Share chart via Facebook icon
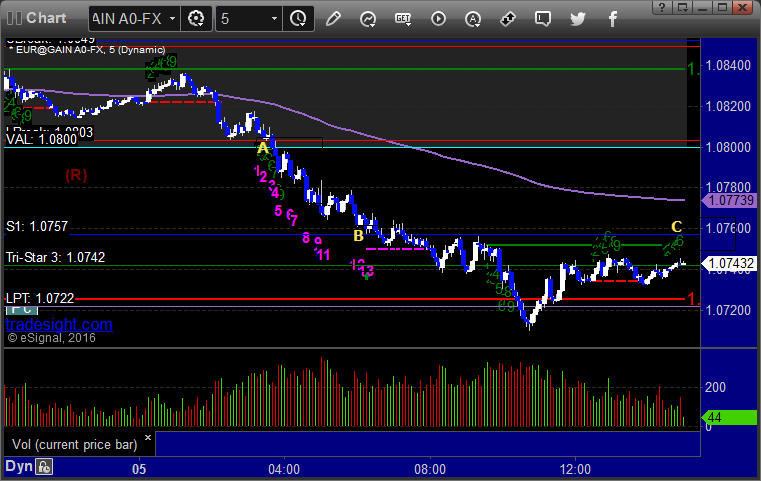 612,19
